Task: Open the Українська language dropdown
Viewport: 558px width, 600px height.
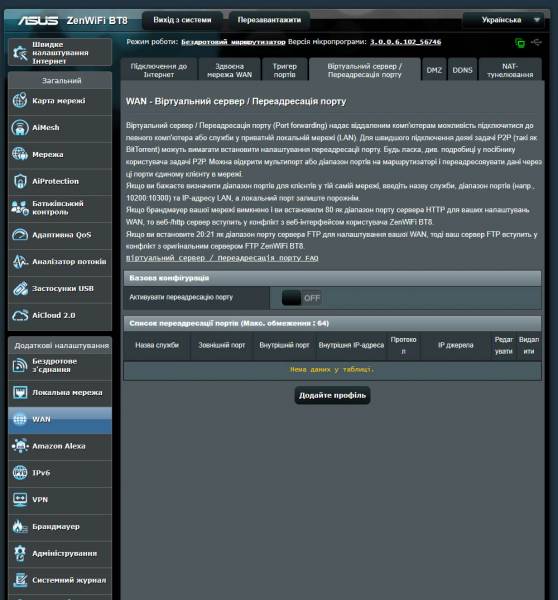Action: coord(503,20)
